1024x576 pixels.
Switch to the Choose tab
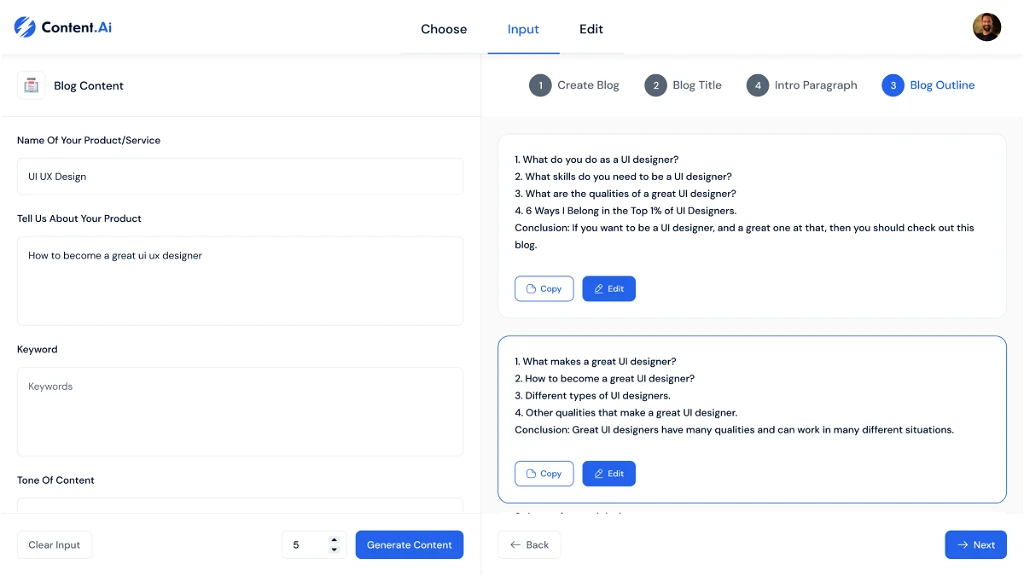pyautogui.click(x=444, y=29)
